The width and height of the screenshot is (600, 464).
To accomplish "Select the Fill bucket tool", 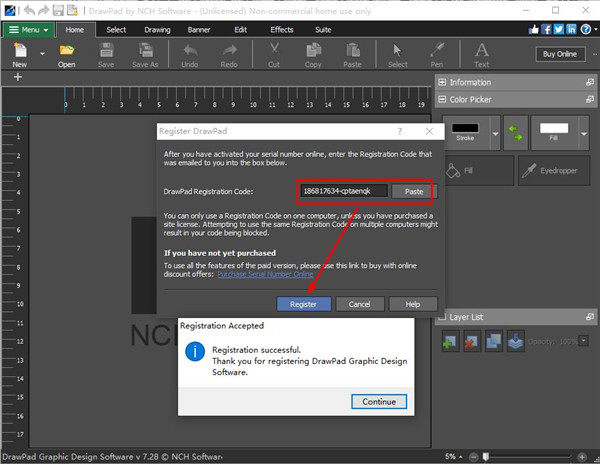I will (x=479, y=171).
